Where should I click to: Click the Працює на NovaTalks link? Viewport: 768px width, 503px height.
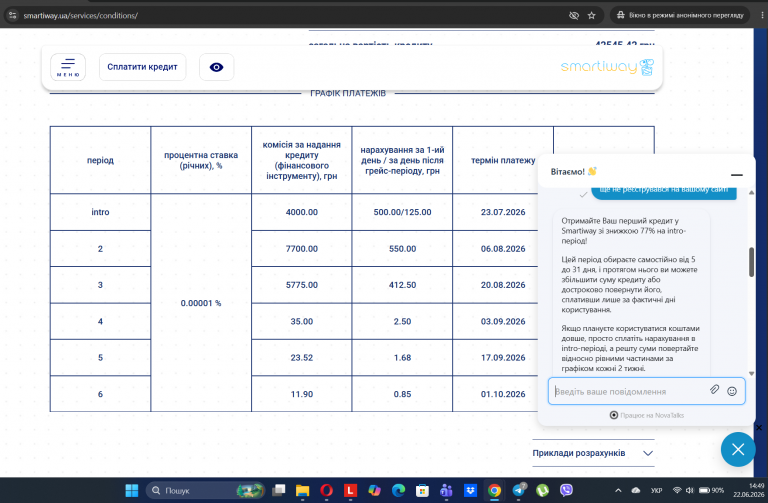click(x=647, y=415)
